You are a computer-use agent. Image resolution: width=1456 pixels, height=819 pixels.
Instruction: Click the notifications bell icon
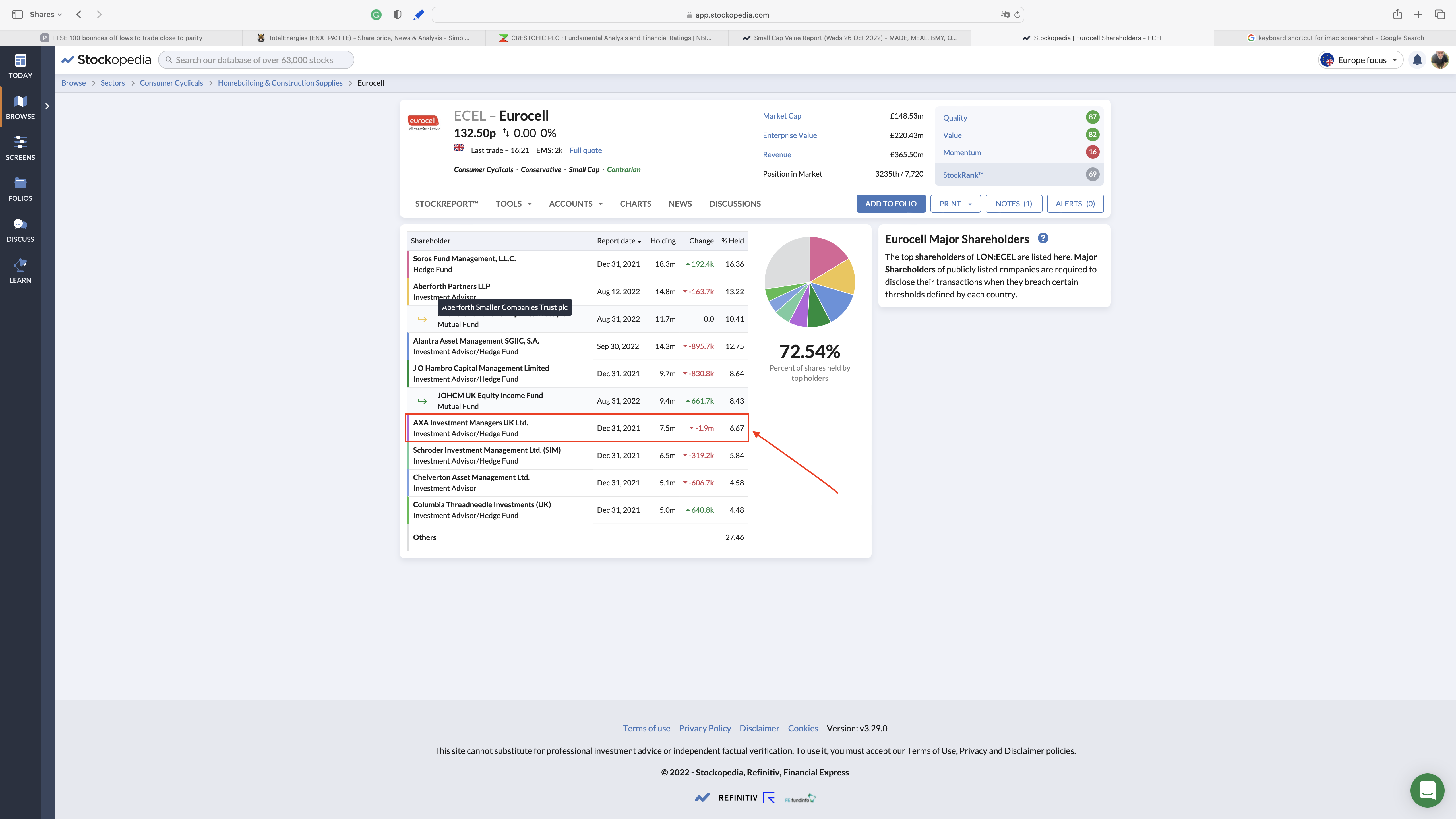(x=1417, y=60)
